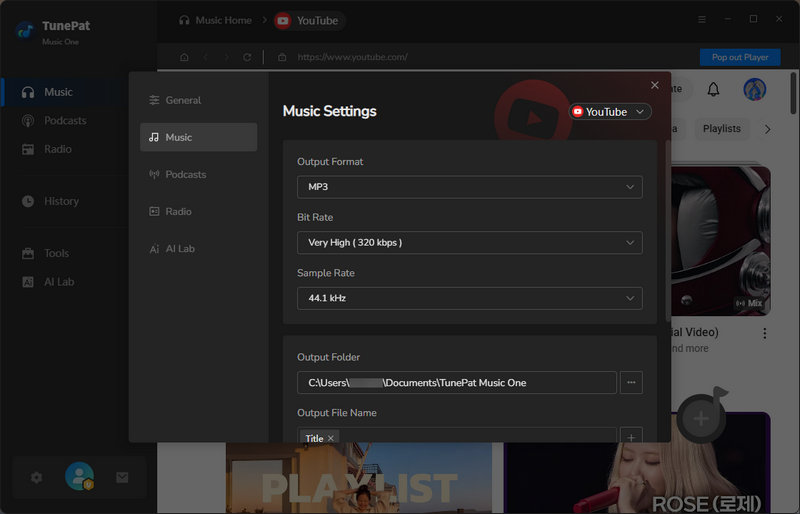Open History in the left sidebar

pos(61,201)
